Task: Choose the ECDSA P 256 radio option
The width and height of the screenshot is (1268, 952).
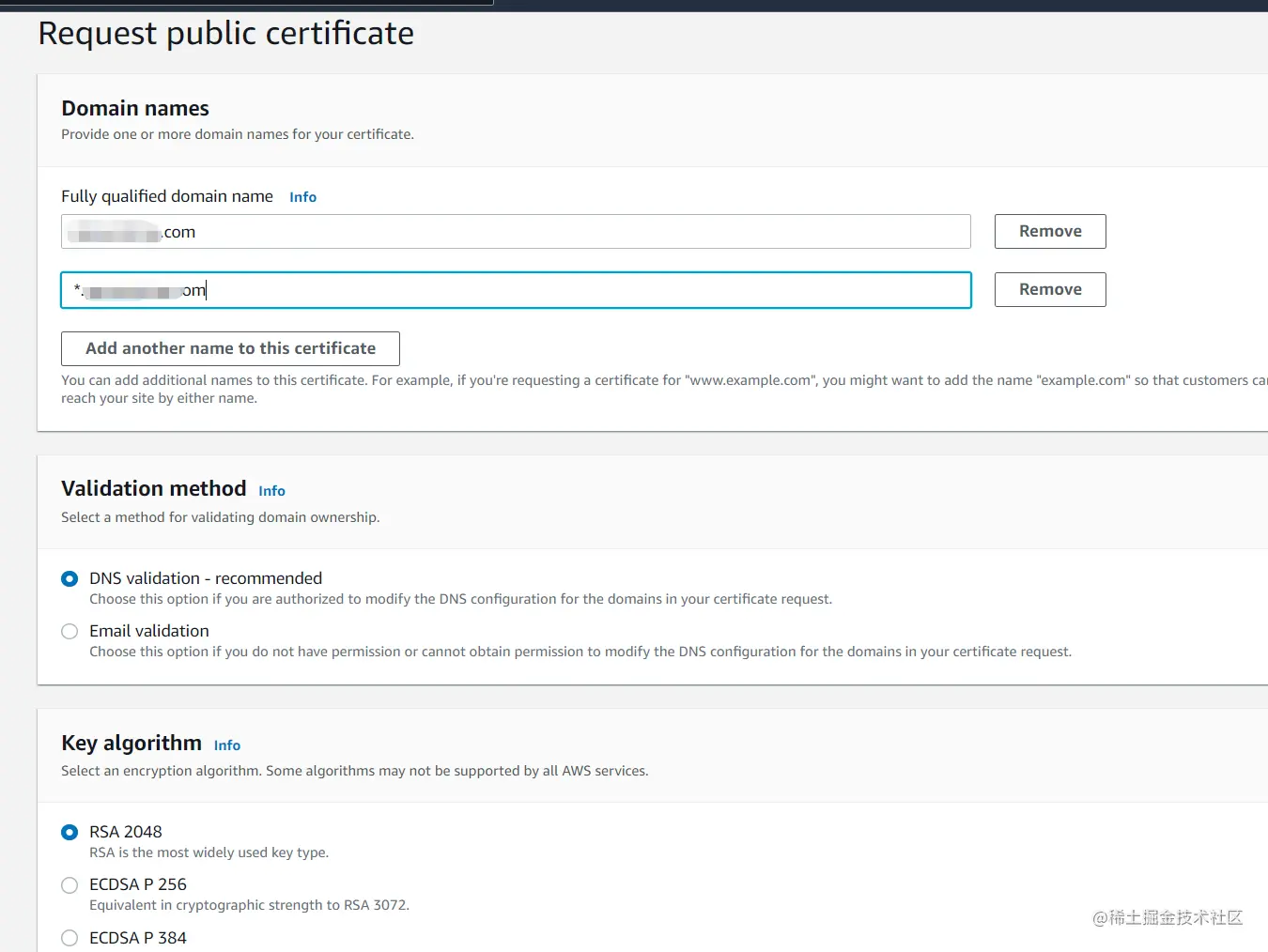Action: coord(70,885)
